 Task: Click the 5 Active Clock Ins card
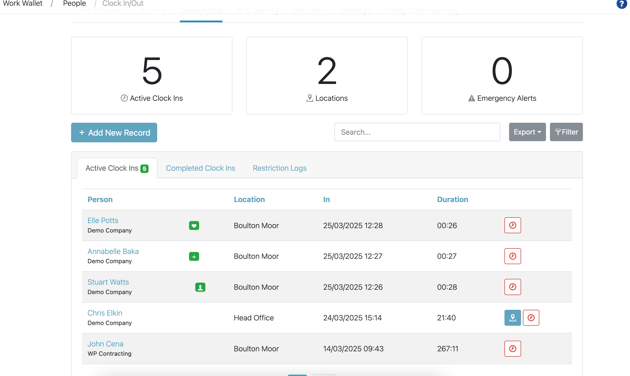[152, 76]
